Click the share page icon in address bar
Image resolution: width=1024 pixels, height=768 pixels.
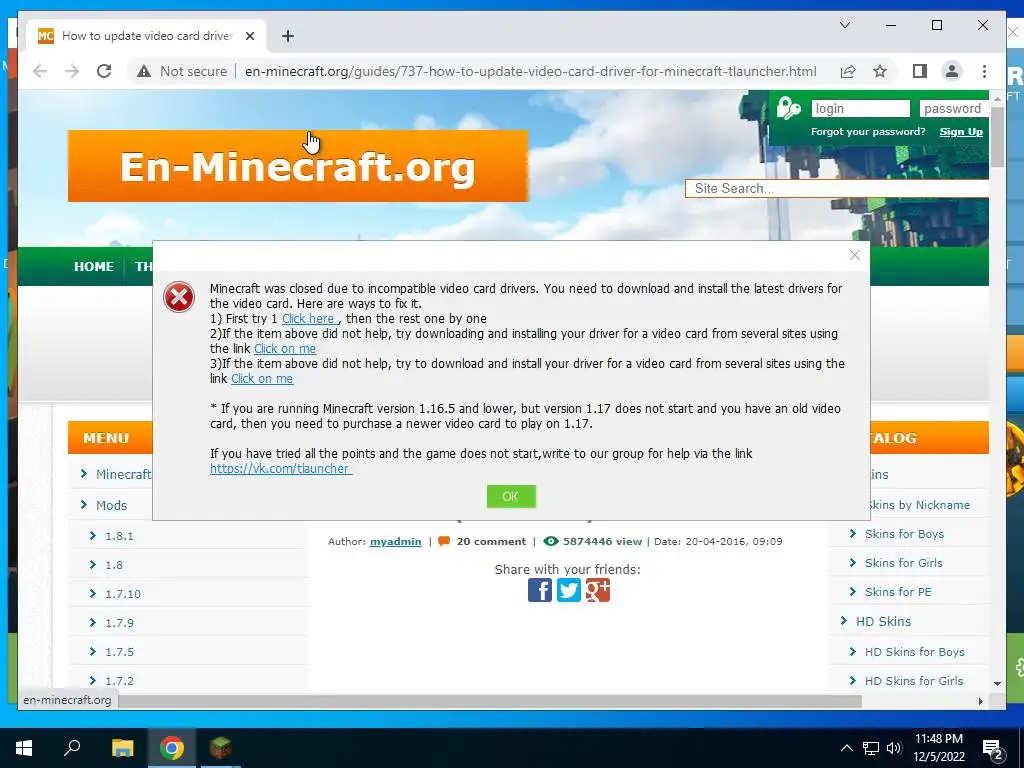pos(848,71)
